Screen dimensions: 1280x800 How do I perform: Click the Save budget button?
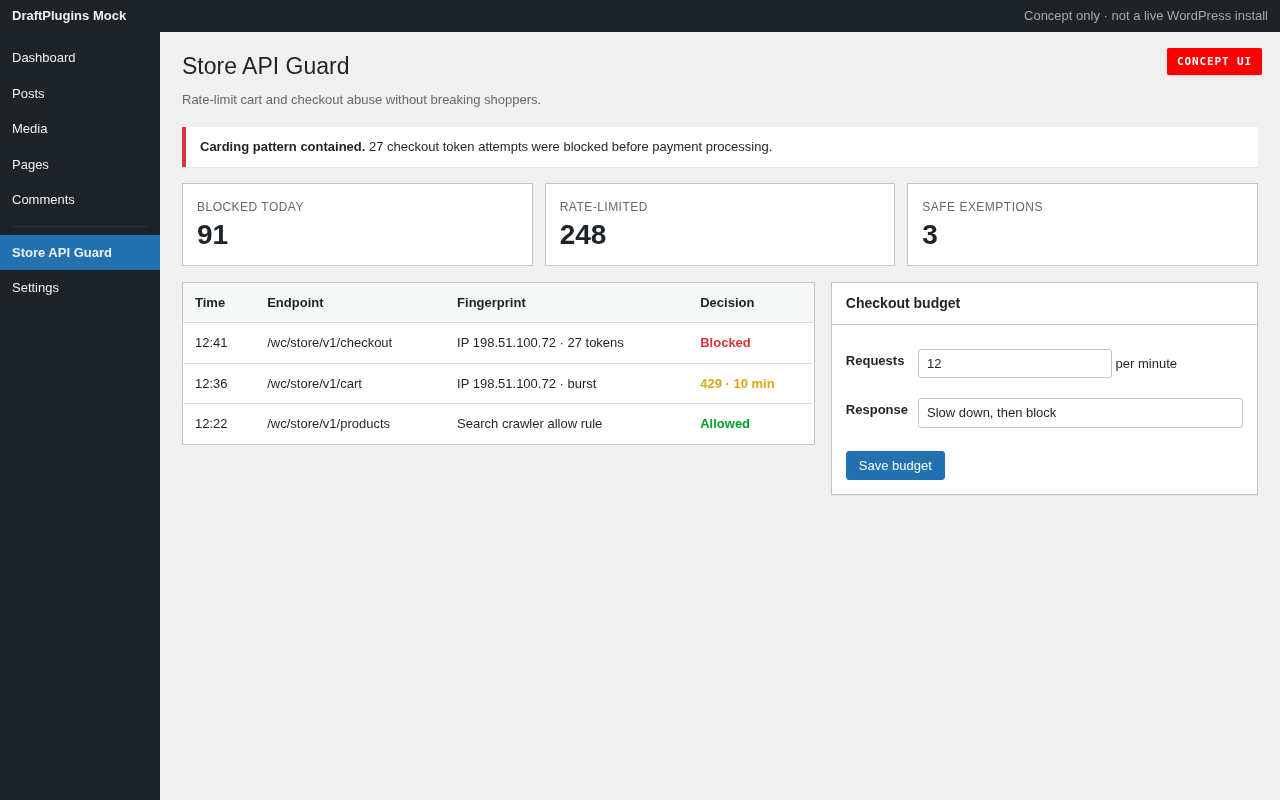point(895,465)
